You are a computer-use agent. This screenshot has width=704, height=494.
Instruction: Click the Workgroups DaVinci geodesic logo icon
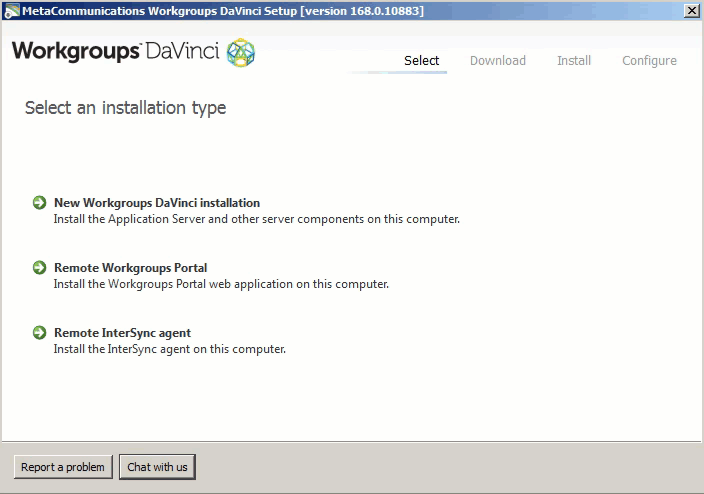241,53
